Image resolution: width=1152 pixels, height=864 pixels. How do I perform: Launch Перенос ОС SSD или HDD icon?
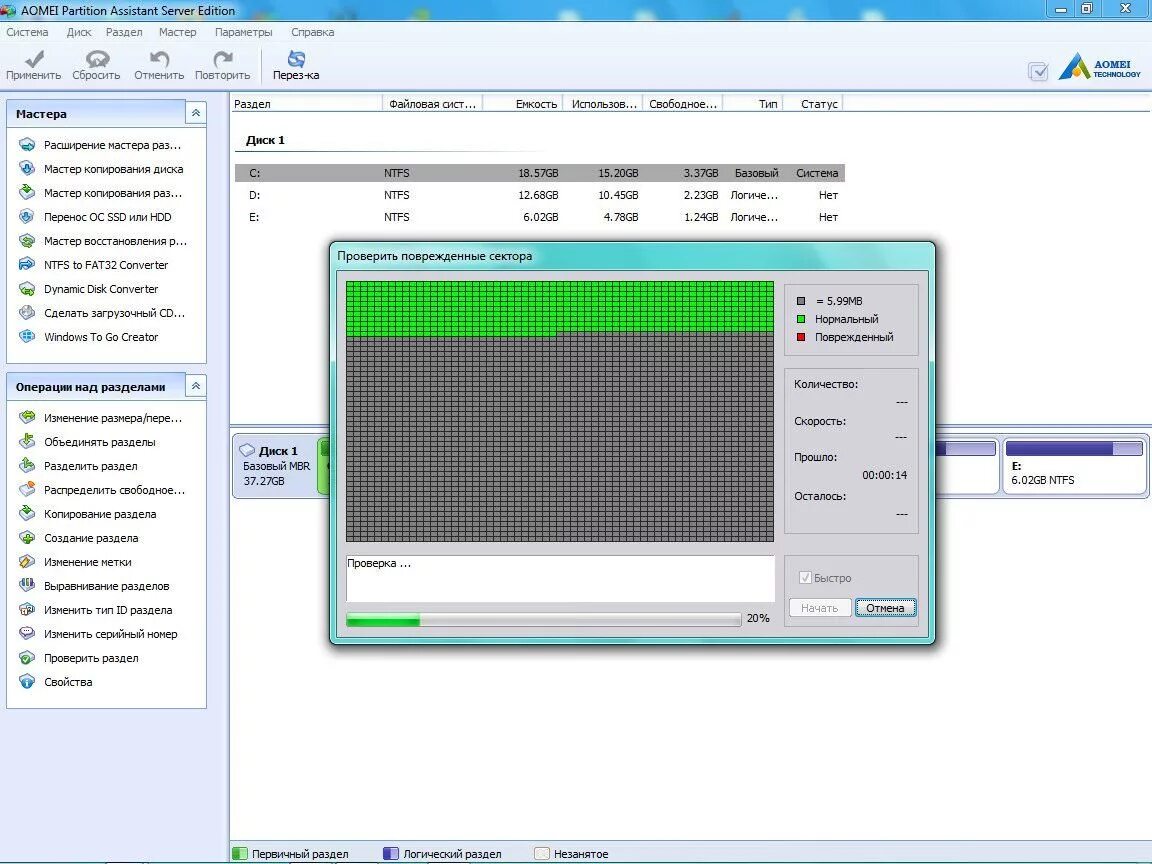click(x=27, y=217)
